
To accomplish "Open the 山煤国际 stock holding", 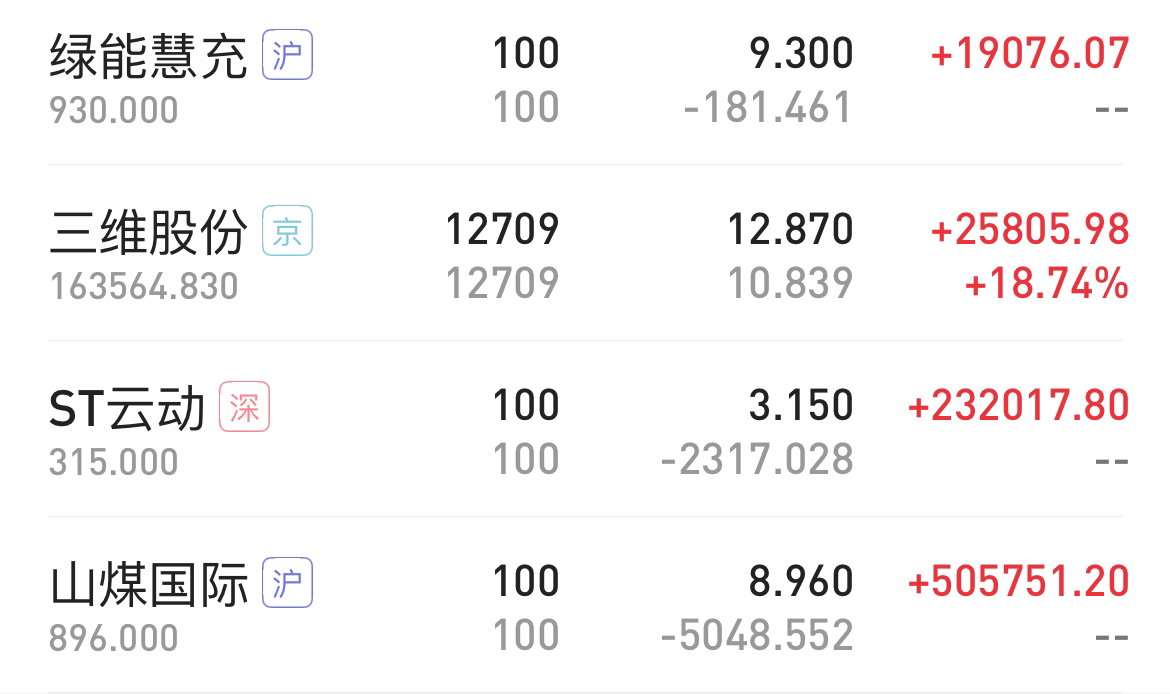I will tap(585, 605).
